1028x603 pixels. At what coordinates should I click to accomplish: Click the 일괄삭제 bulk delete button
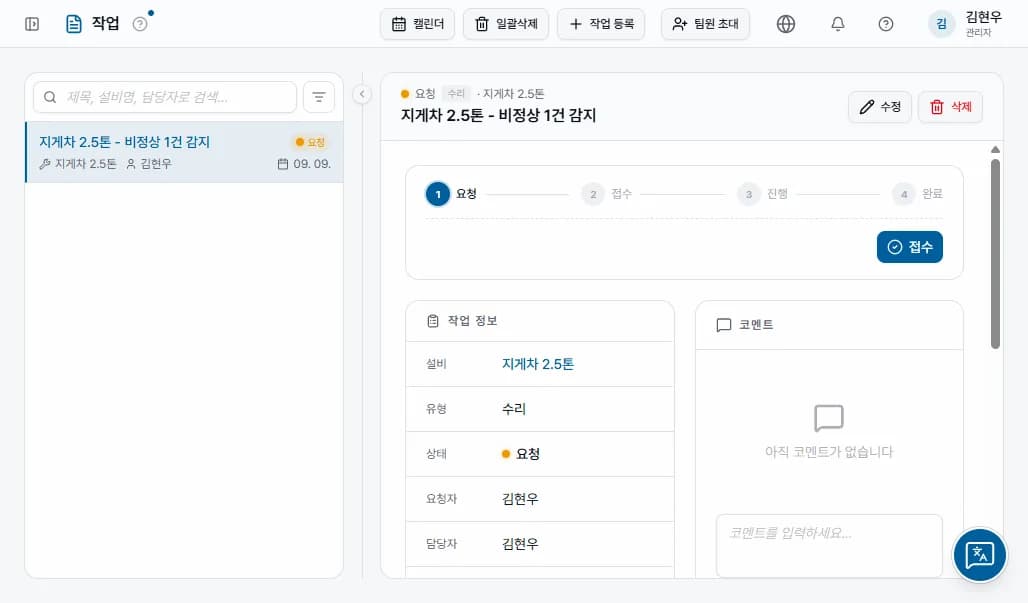click(x=505, y=24)
